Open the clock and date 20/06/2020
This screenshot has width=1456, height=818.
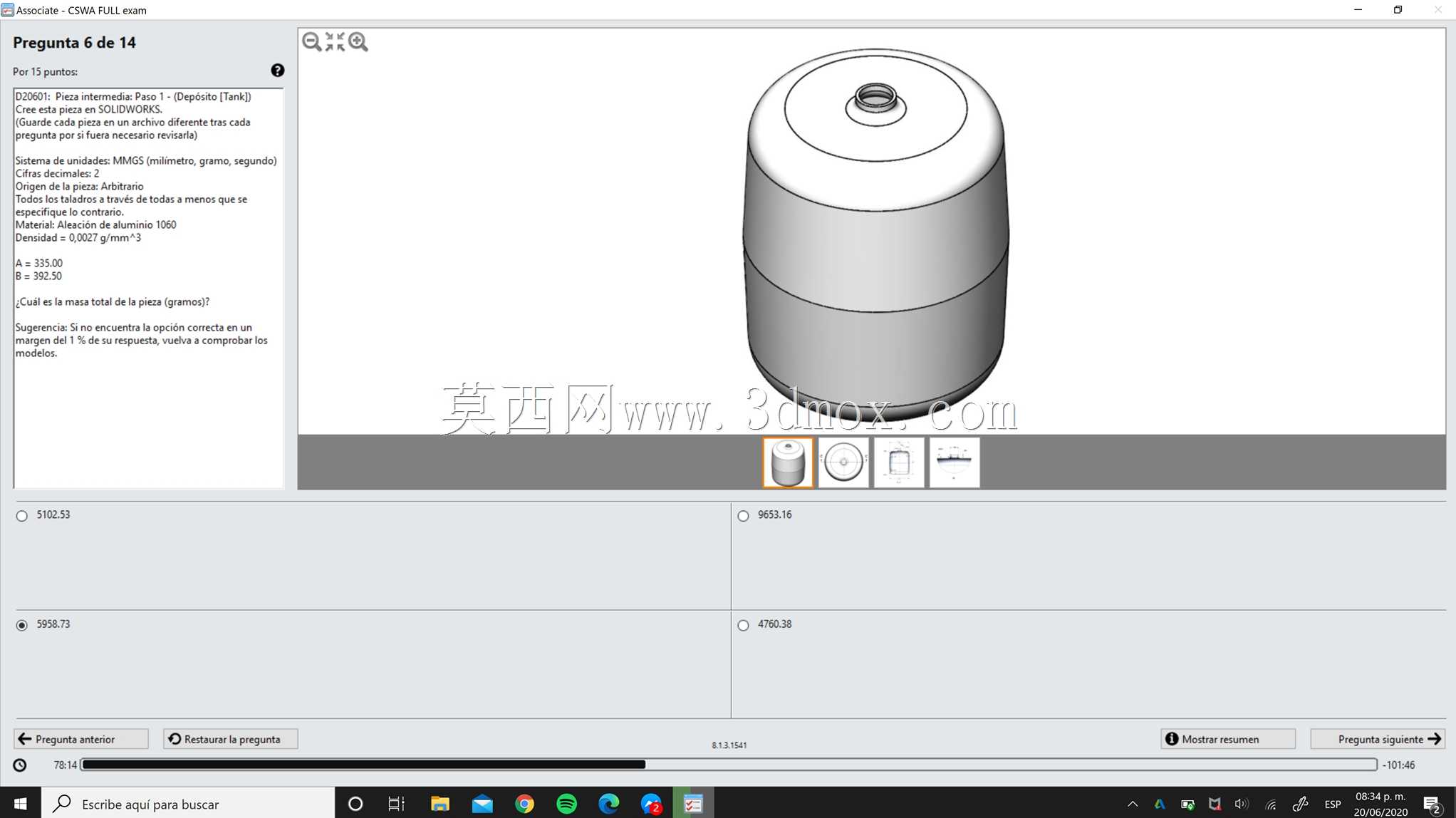1380,804
